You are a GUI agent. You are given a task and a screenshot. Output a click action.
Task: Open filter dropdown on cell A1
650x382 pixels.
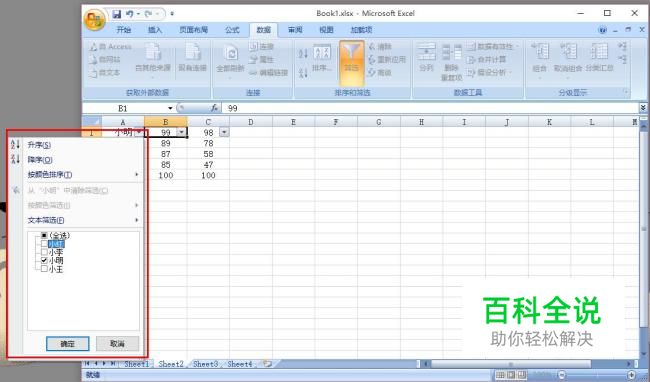tap(139, 132)
